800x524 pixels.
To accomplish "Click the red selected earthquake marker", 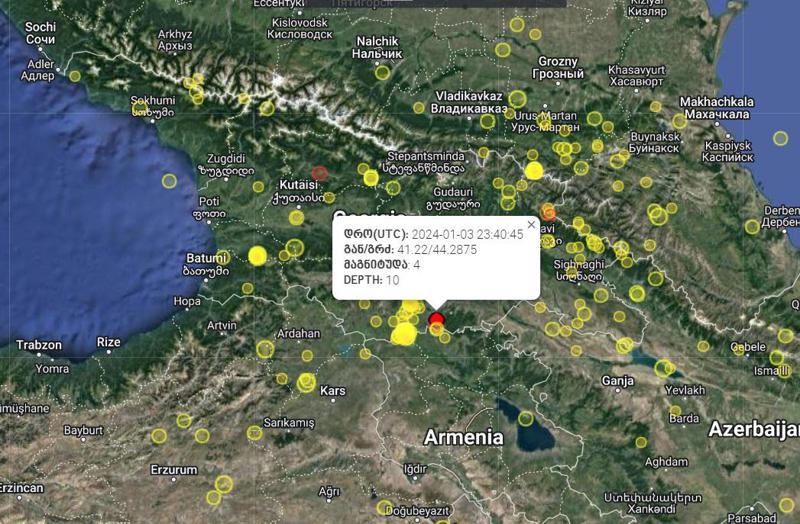I will (x=437, y=320).
